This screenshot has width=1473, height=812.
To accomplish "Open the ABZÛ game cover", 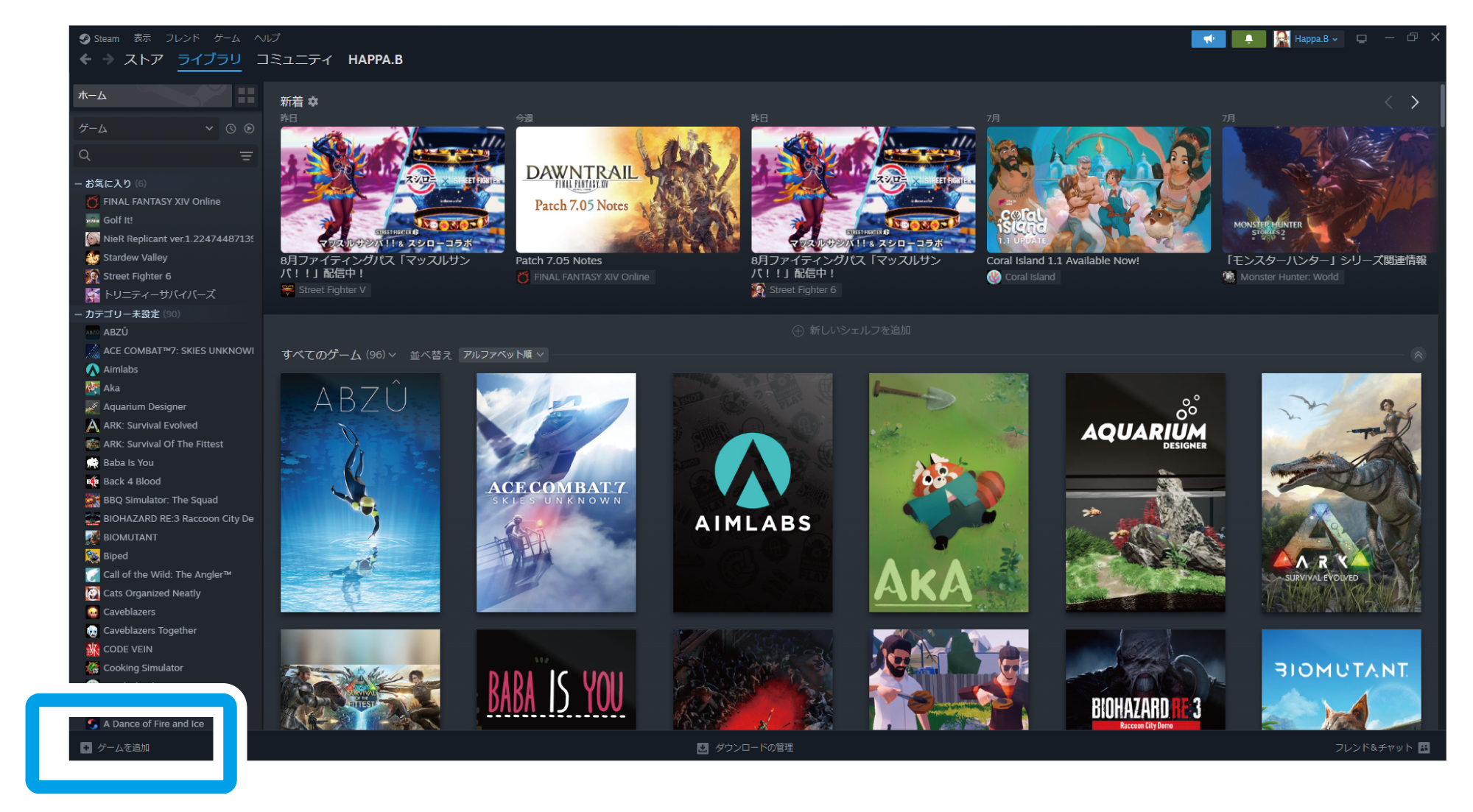I will pos(360,493).
